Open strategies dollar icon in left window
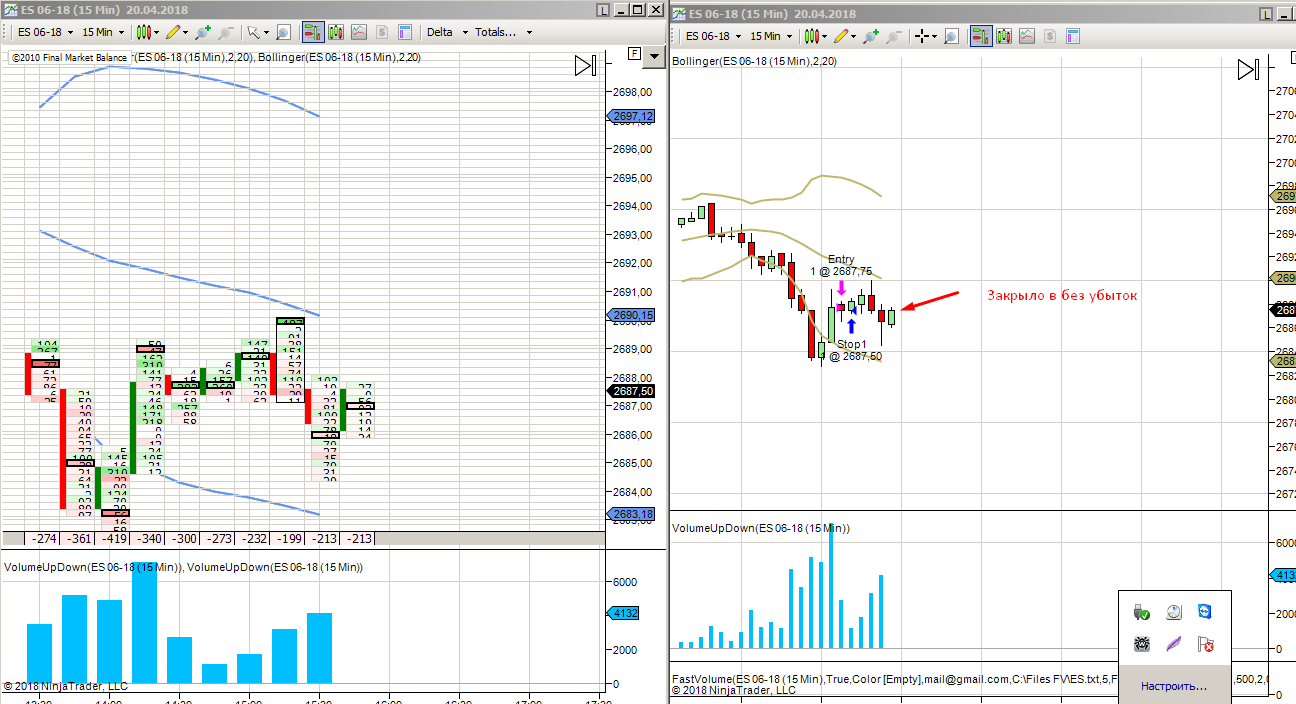 click(381, 32)
